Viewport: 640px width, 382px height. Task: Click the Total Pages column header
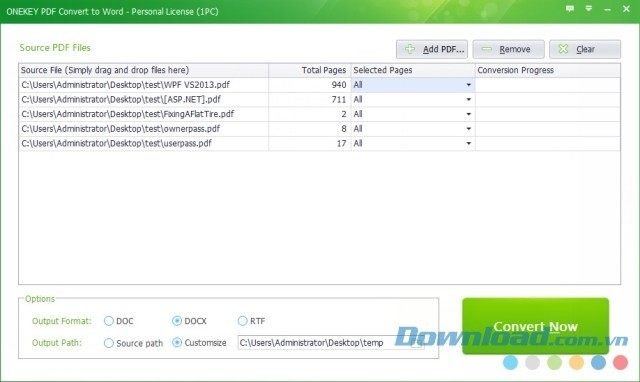pos(310,70)
